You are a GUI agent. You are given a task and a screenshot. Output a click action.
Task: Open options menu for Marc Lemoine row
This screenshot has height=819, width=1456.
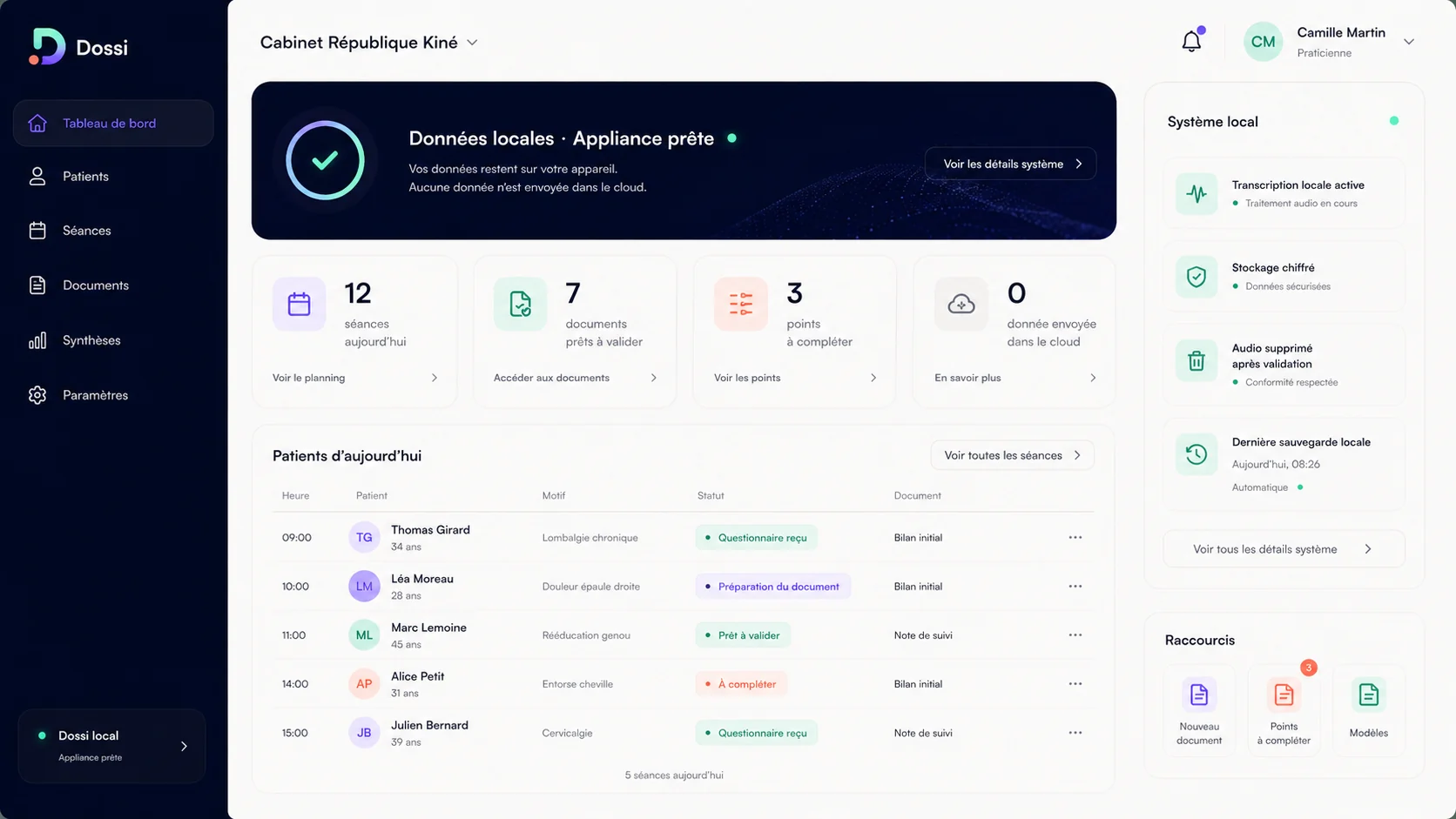[x=1075, y=635]
